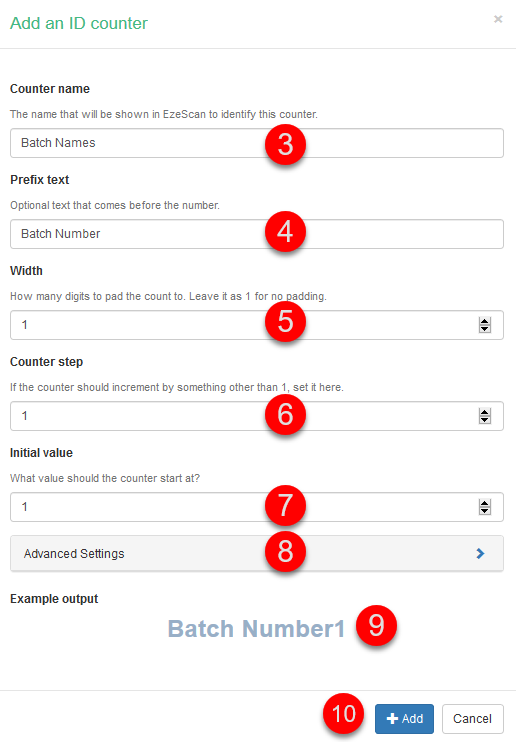Click the Cancel button

pyautogui.click(x=472, y=719)
